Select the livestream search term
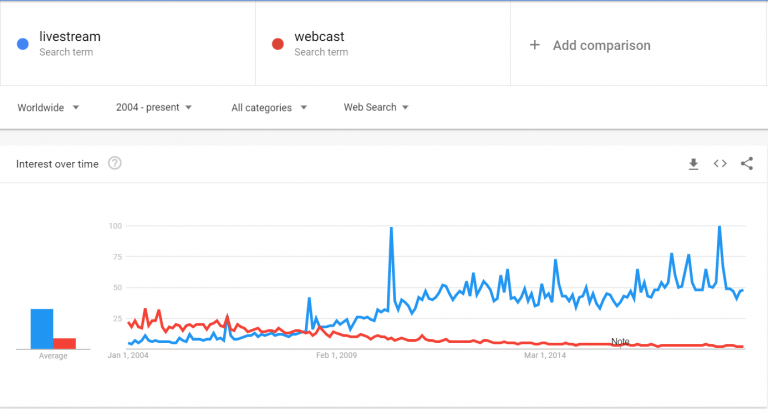 click(x=70, y=38)
